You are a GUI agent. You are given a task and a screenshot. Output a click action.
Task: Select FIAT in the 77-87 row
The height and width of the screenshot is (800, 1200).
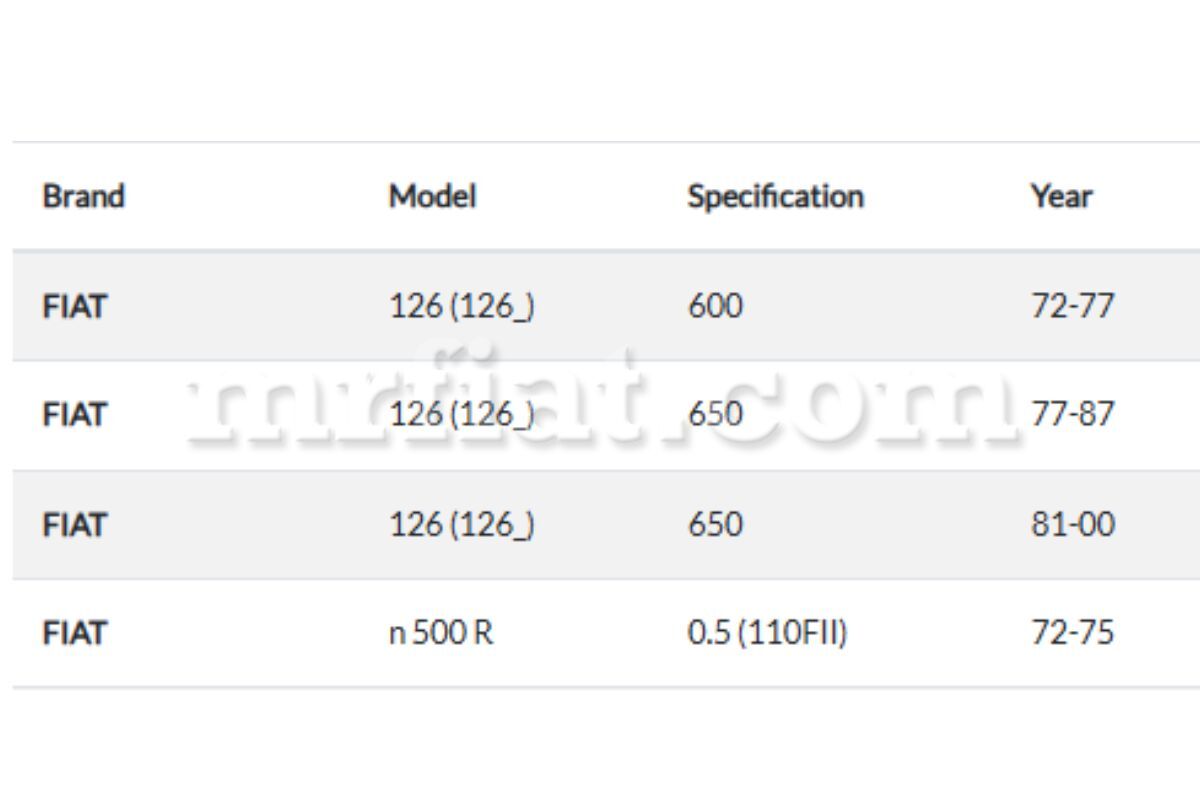tap(74, 414)
